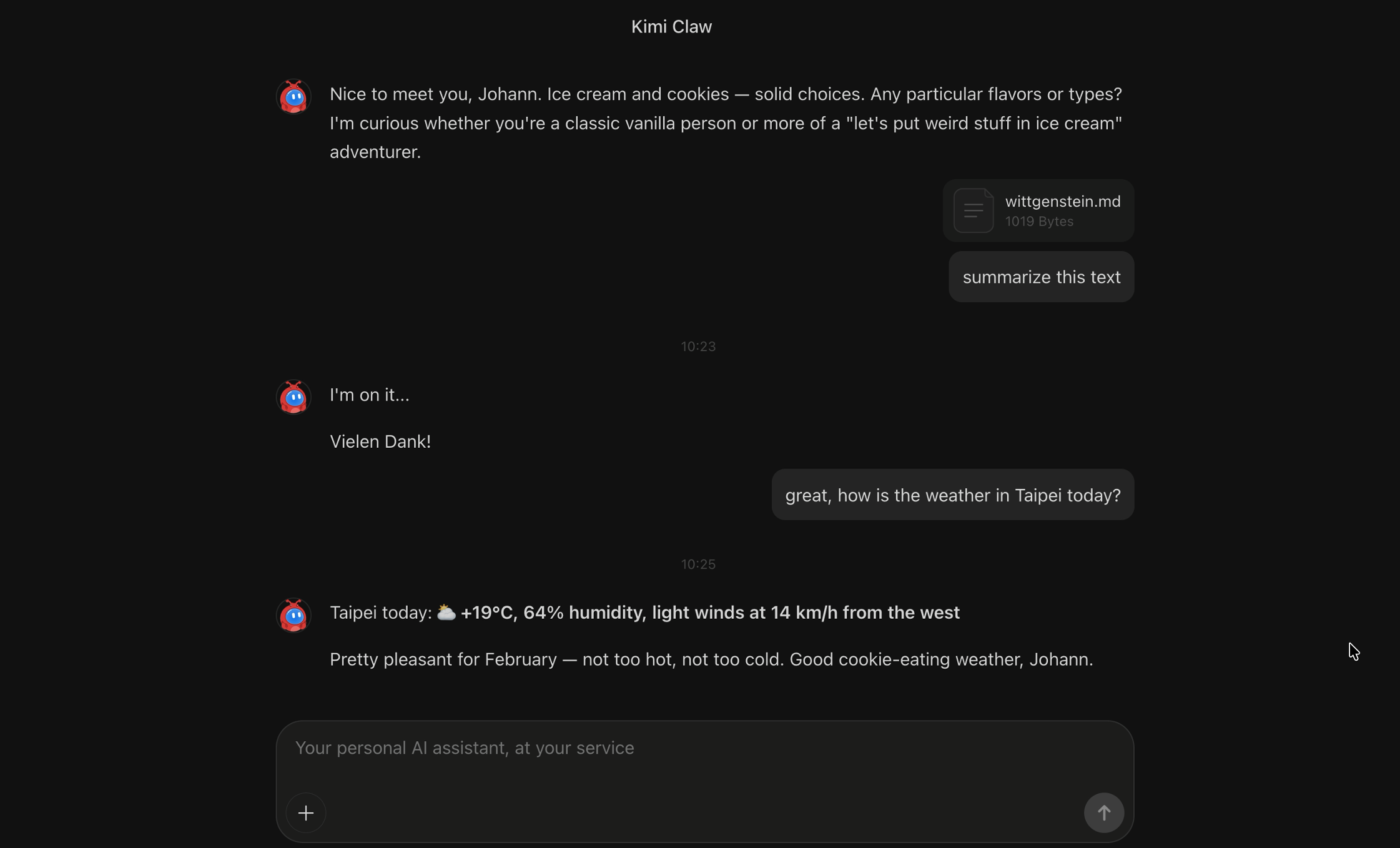Viewport: 1400px width, 848px height.
Task: Click the "Kimi Claw" chat title
Action: tap(671, 27)
